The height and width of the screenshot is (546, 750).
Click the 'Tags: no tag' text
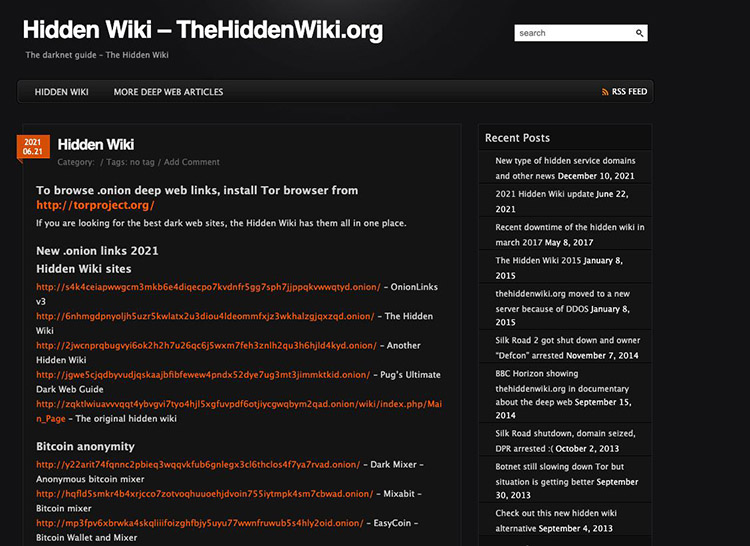[130, 162]
